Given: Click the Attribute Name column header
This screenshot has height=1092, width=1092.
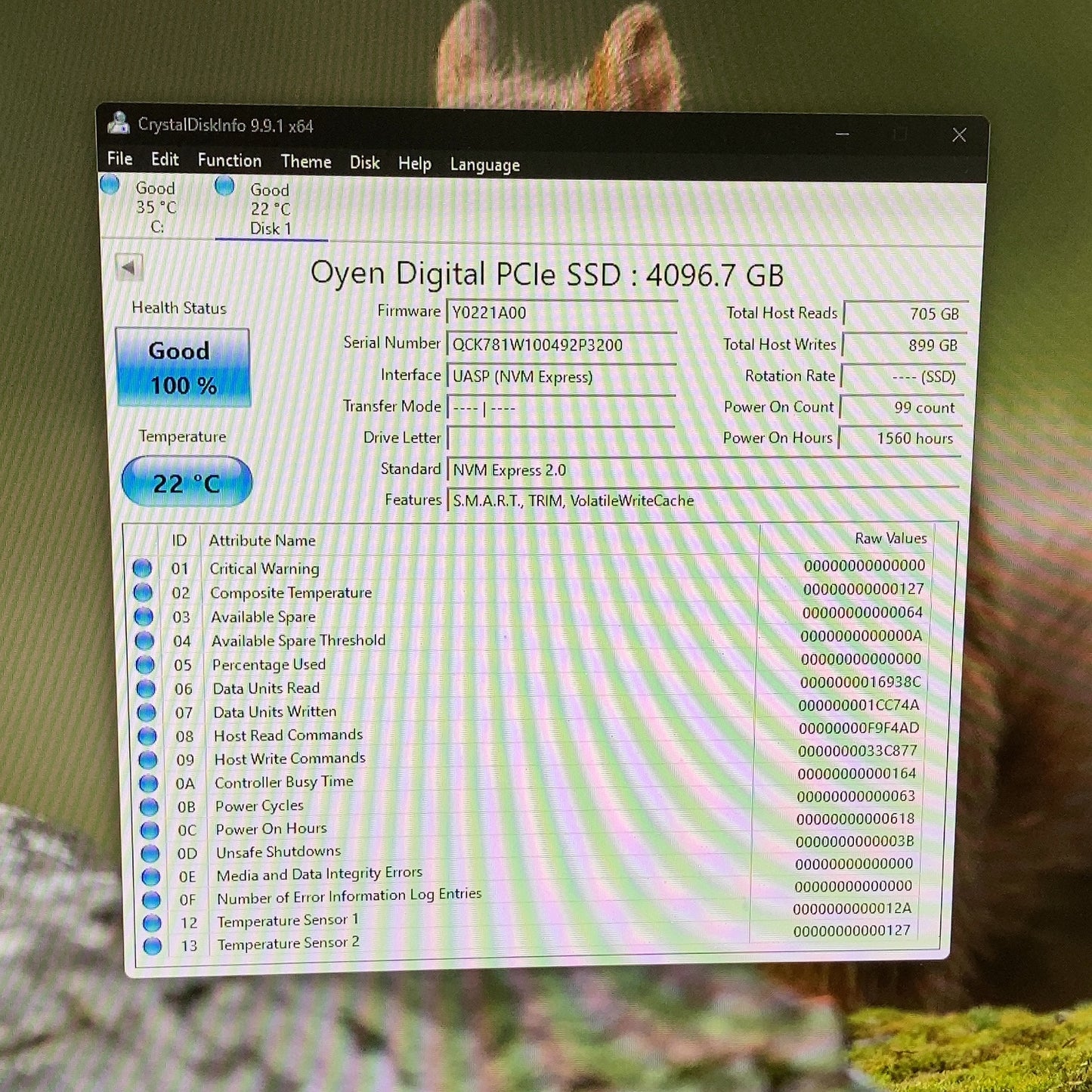Looking at the screenshot, I should click(x=262, y=540).
